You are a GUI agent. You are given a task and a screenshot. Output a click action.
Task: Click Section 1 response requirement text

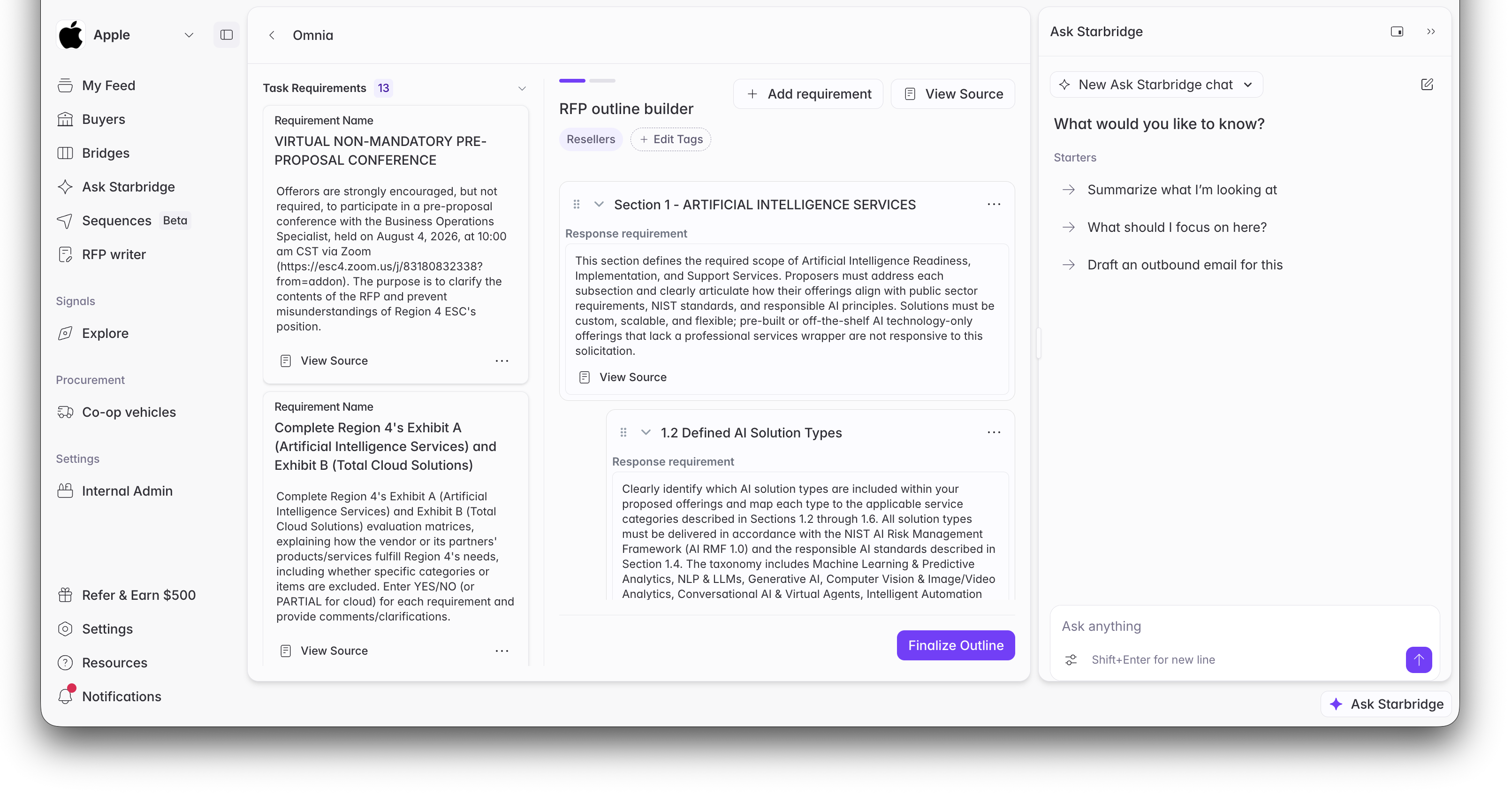coord(784,306)
